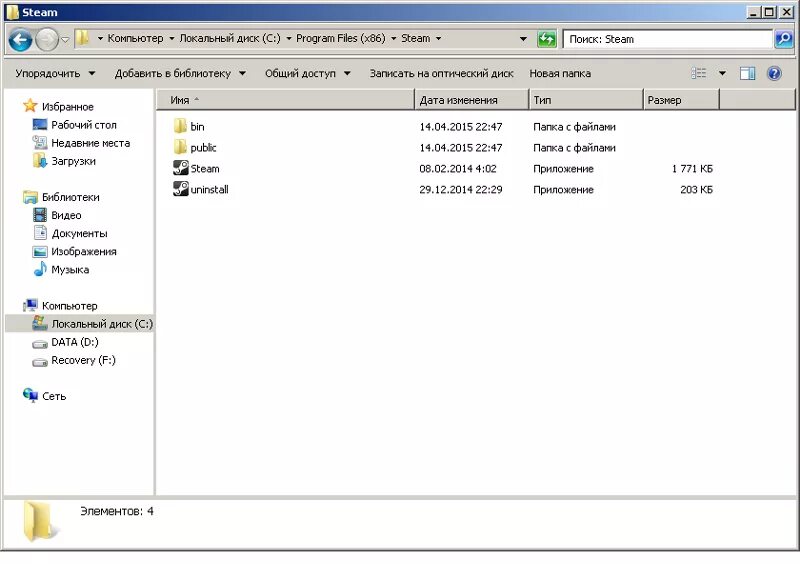Select Компьютер in the breadcrumb path

tap(135, 38)
